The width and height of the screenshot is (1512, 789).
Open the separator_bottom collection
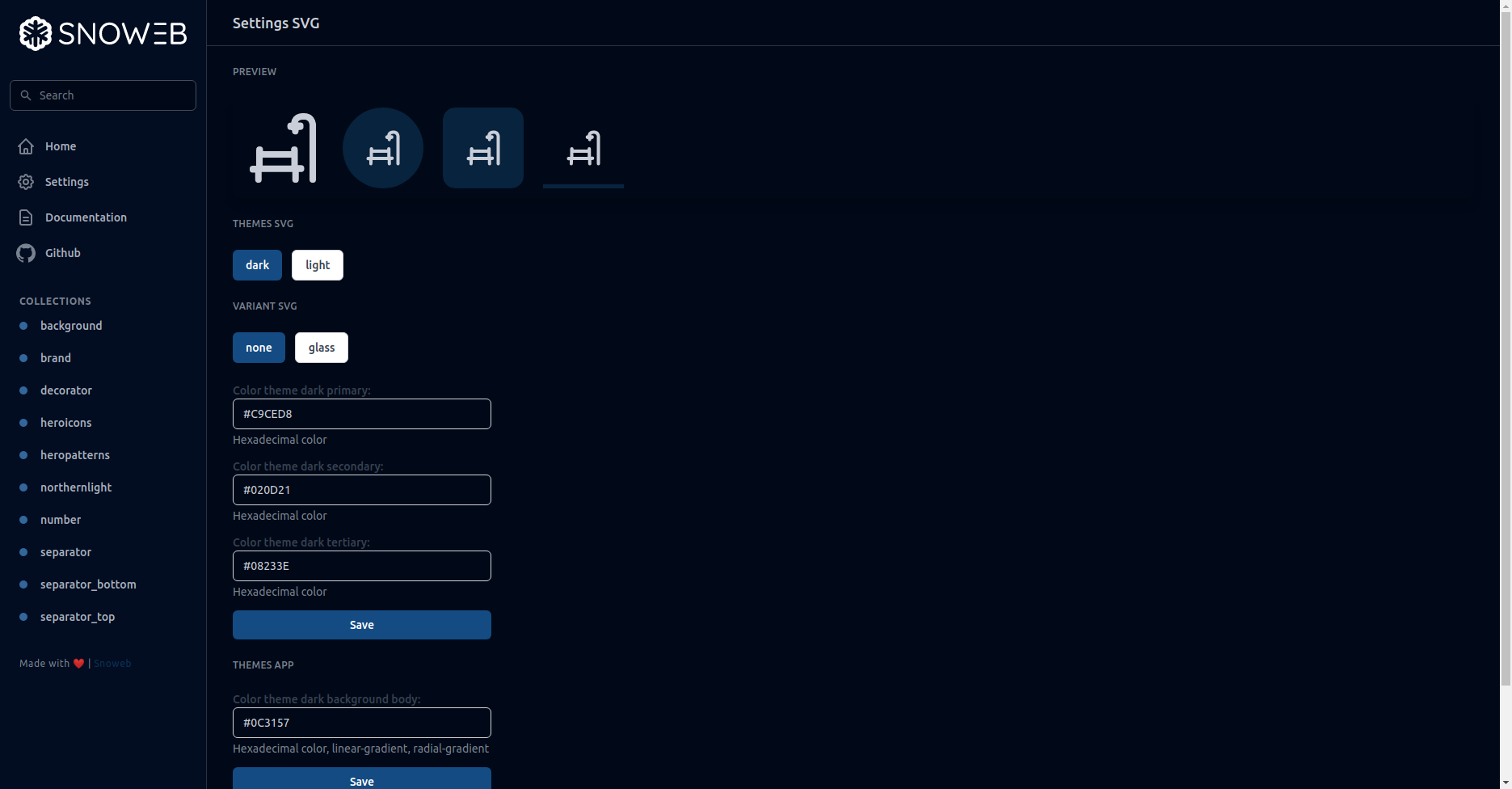[88, 584]
